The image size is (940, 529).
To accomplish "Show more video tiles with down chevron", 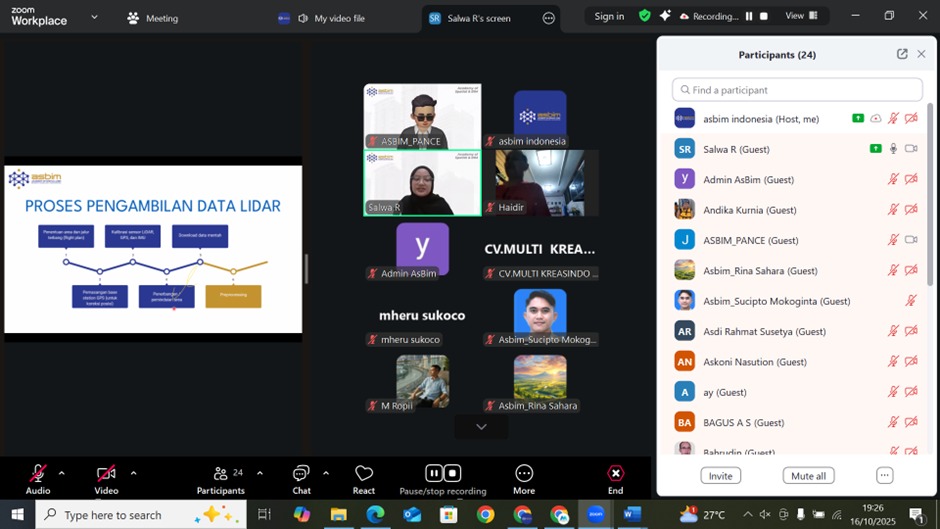I will click(x=481, y=427).
